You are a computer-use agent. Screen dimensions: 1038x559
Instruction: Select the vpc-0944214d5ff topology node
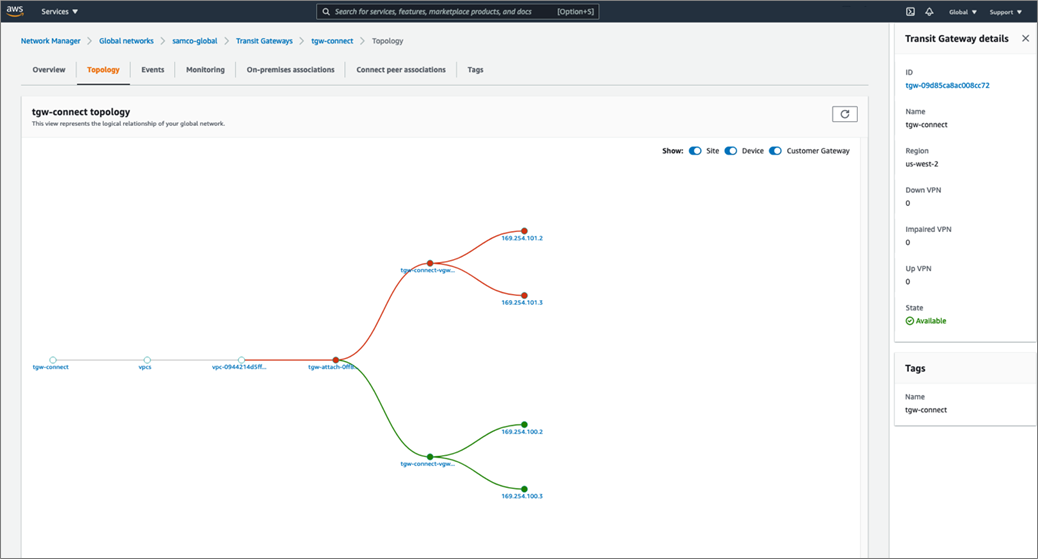pyautogui.click(x=242, y=360)
